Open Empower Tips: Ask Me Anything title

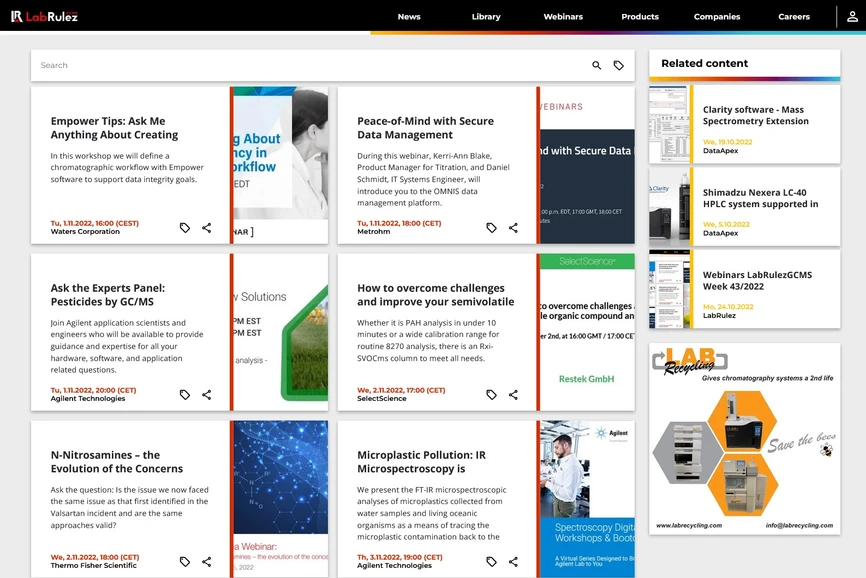pos(114,128)
